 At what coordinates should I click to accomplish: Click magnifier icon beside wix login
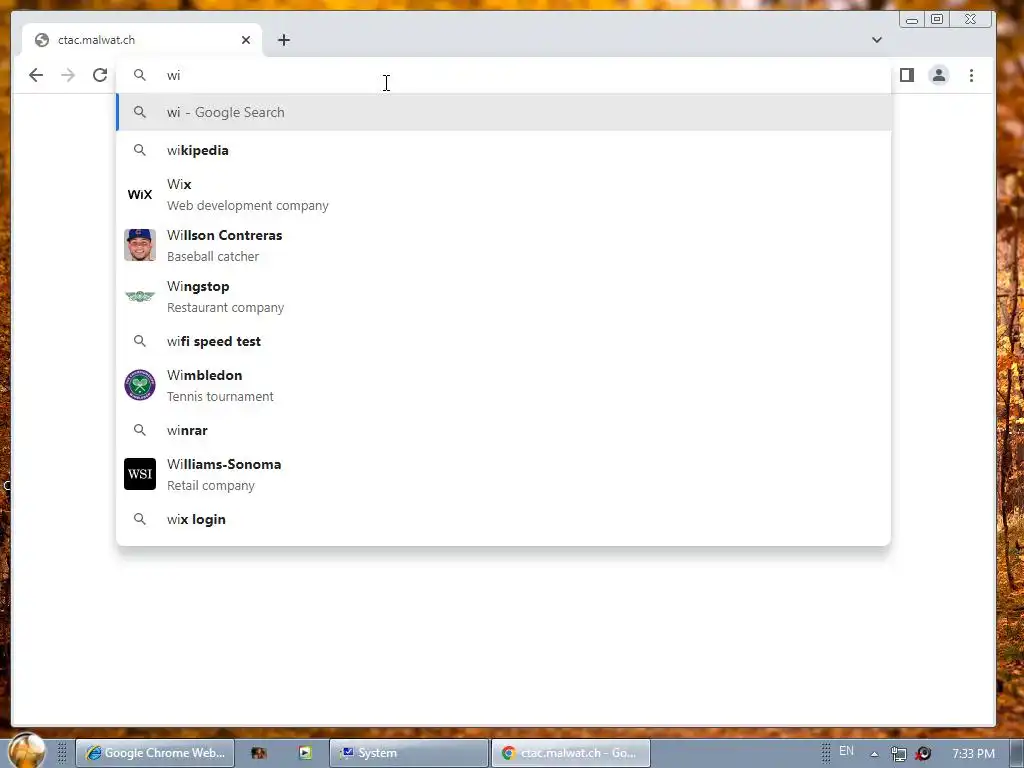tap(140, 519)
